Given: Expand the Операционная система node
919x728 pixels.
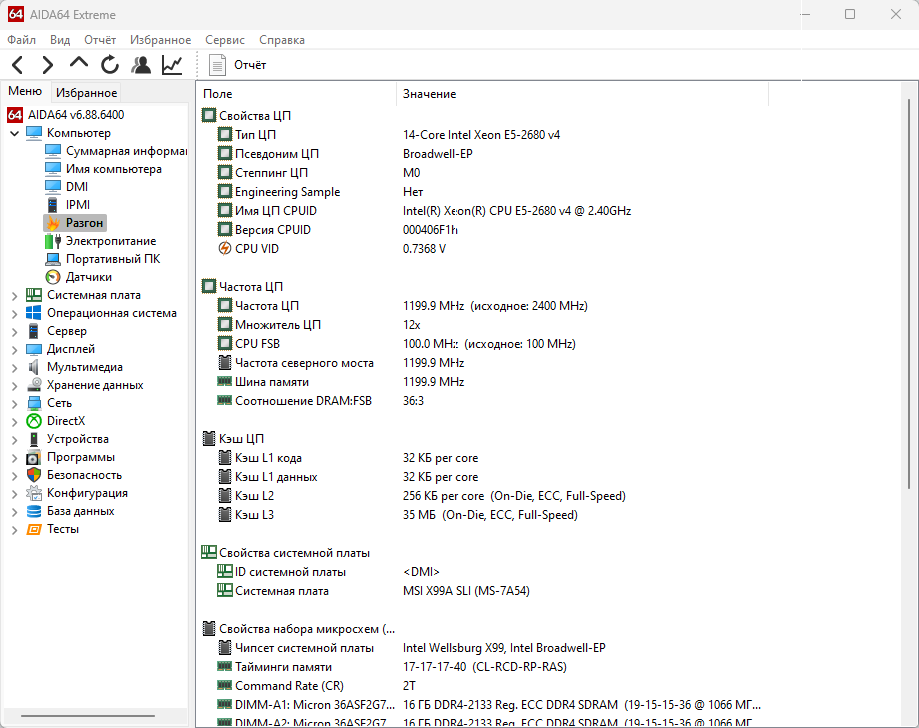Looking at the screenshot, I should click(14, 313).
